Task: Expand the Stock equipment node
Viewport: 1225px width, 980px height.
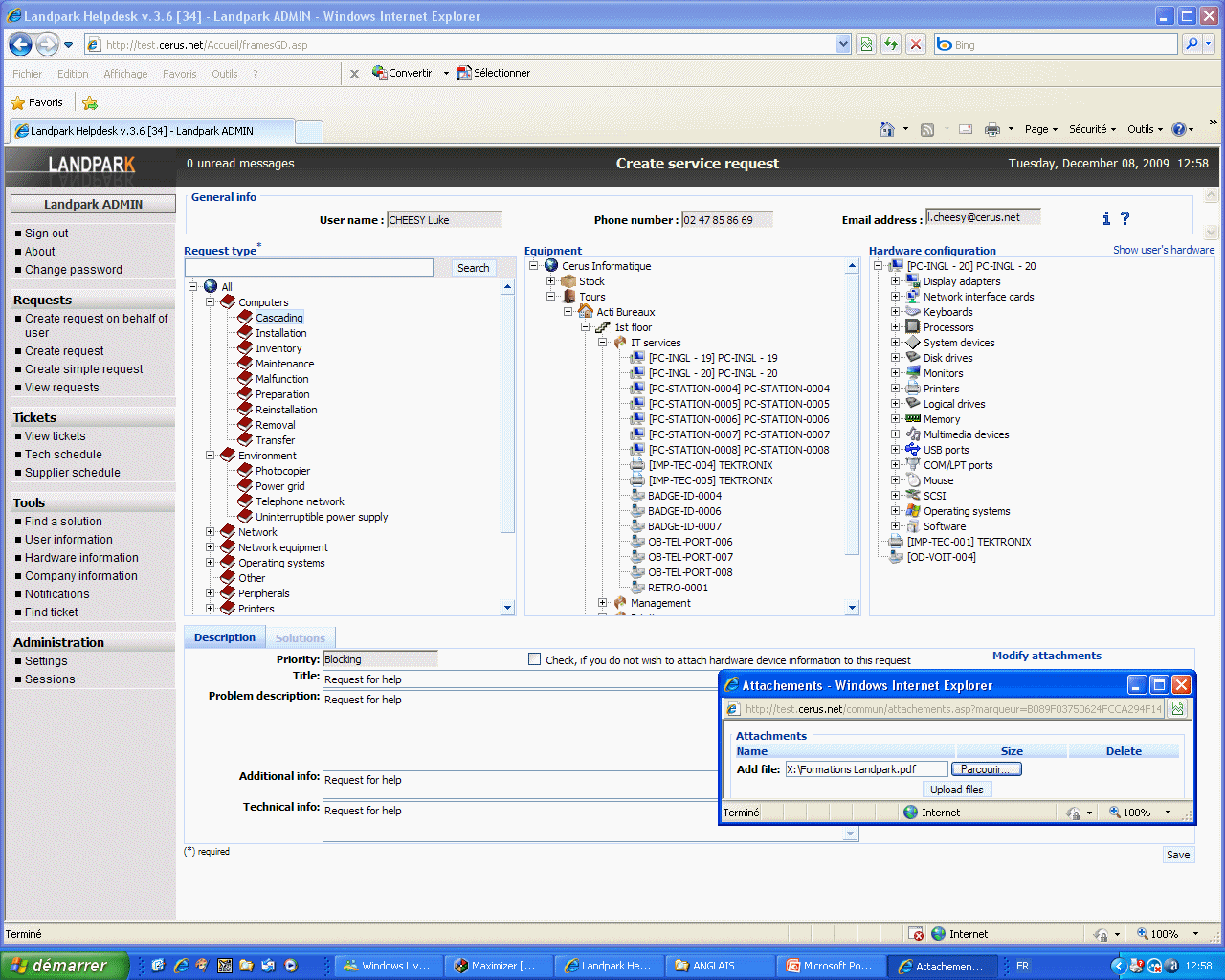Action: 550,280
